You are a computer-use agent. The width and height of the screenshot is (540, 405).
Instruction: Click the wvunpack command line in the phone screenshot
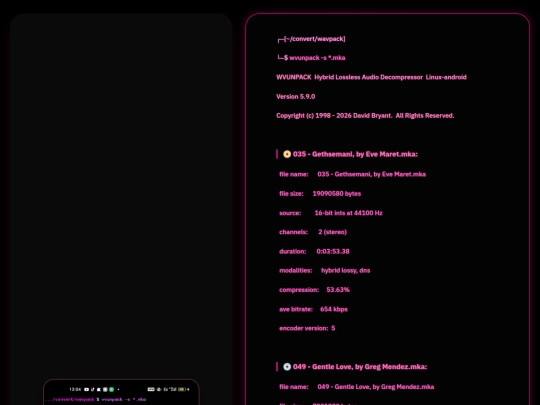click(x=95, y=399)
